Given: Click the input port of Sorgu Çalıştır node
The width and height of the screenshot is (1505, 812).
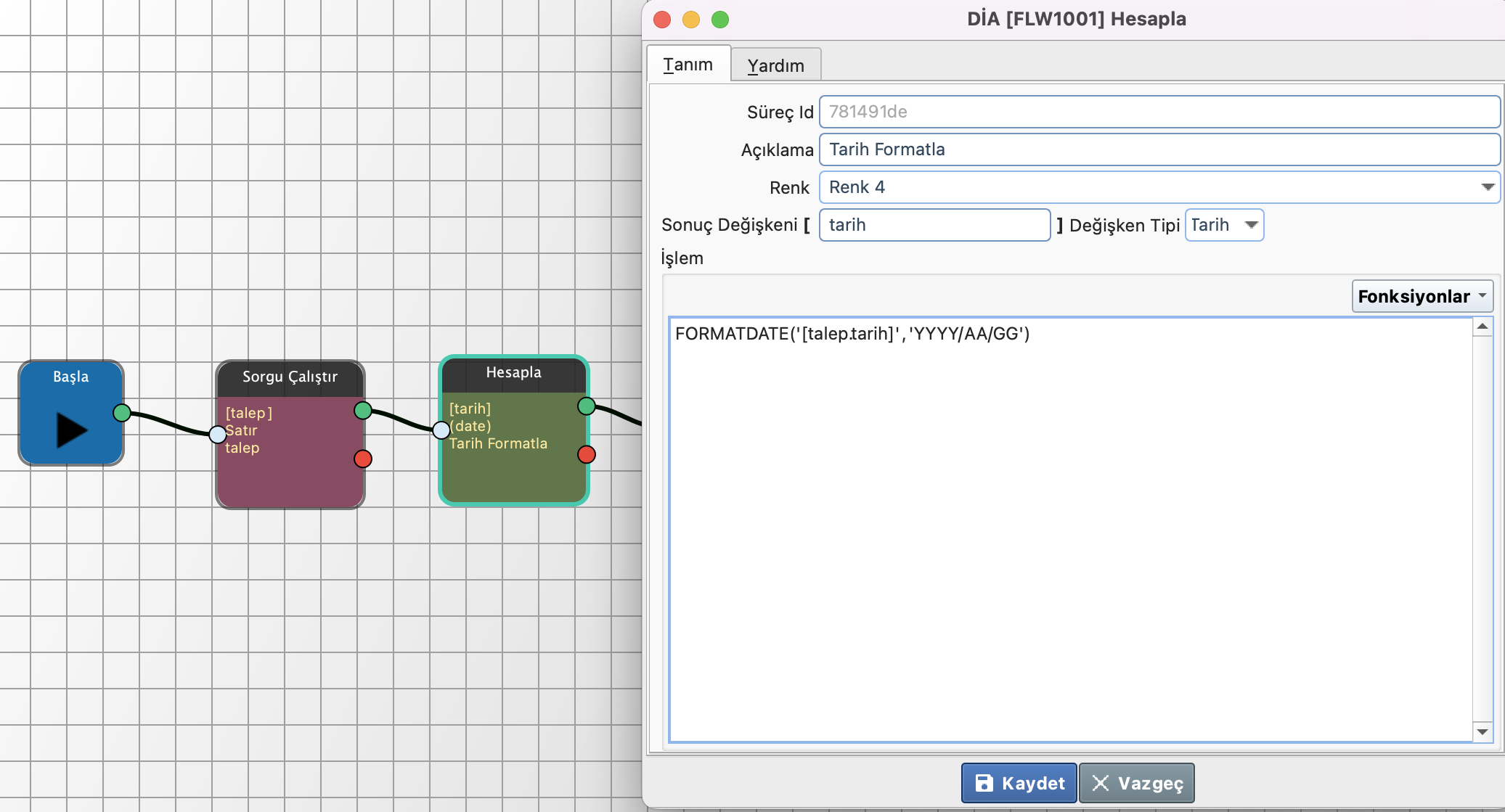Looking at the screenshot, I should coord(218,435).
